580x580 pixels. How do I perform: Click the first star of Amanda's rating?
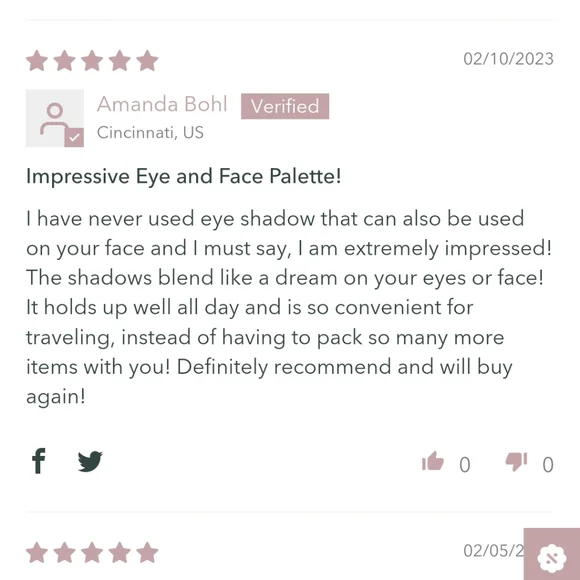[37, 60]
